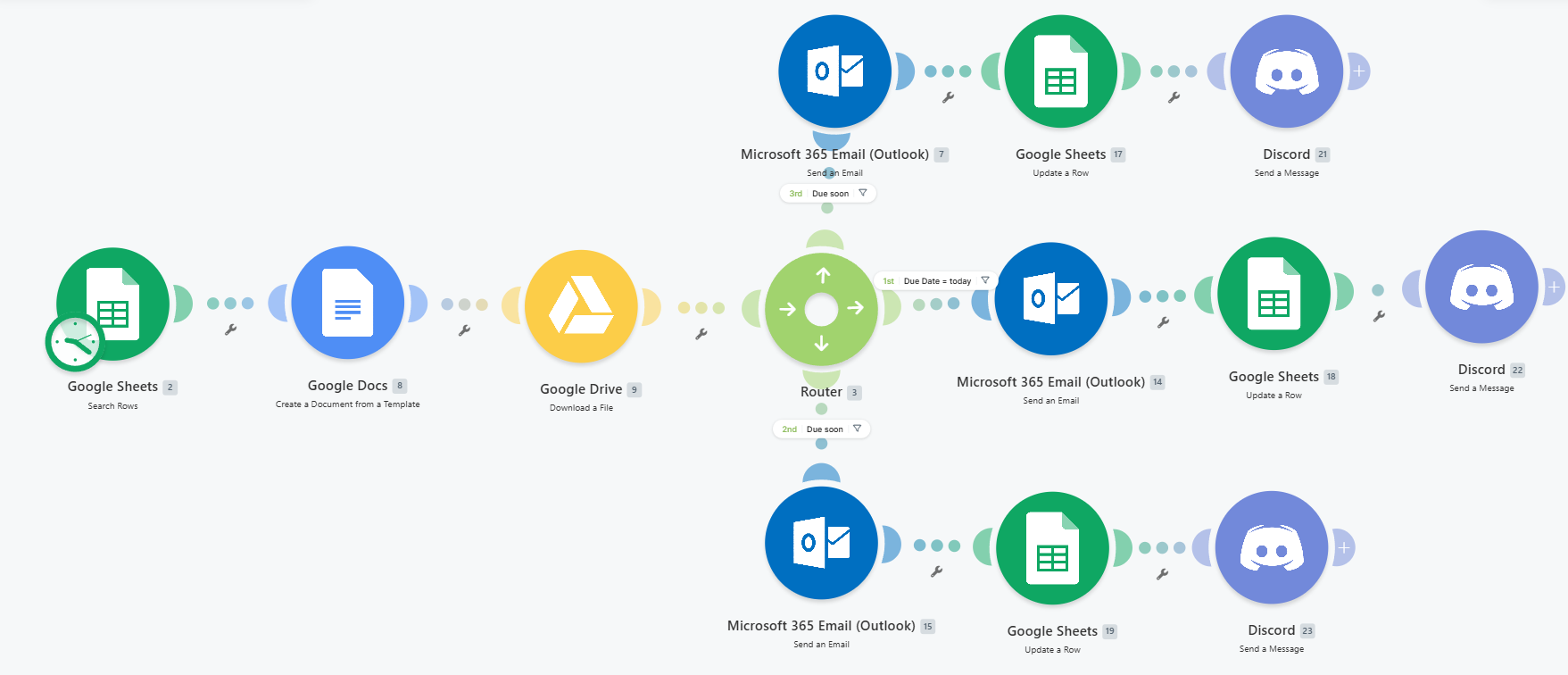
Task: Click wrench between Sheets 17 and Discord 21
Action: pos(1174,97)
